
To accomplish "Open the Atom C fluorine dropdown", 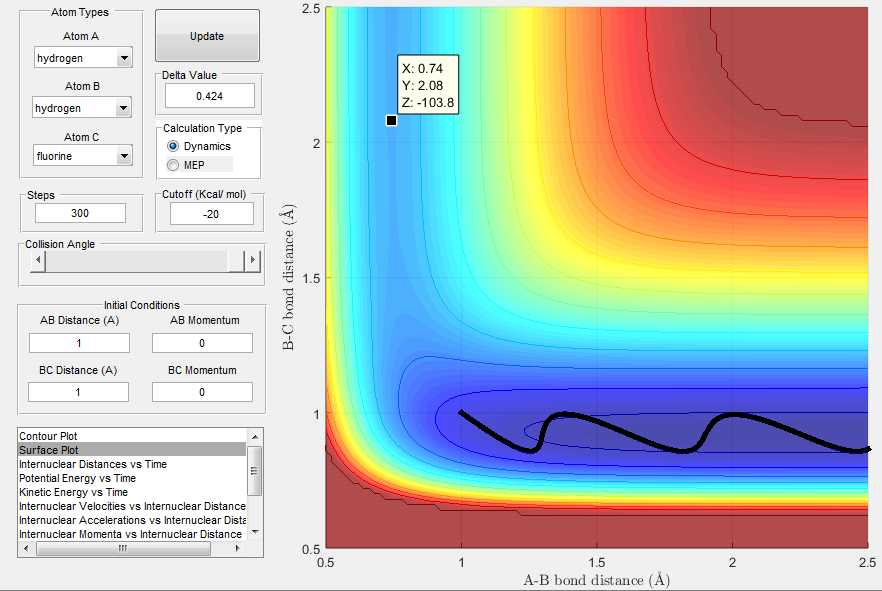I will point(83,156).
